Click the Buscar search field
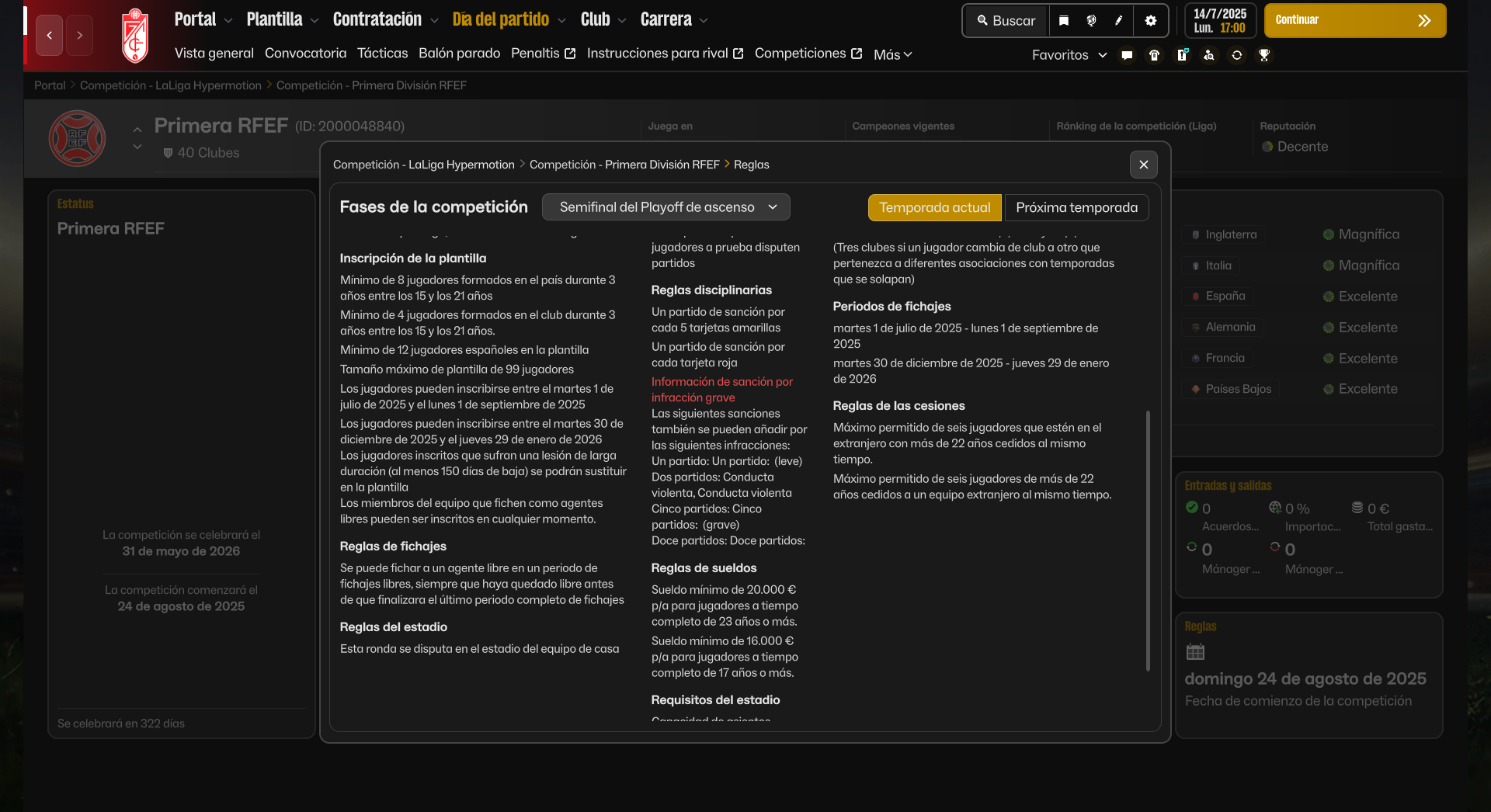The width and height of the screenshot is (1491, 812). click(x=1006, y=21)
